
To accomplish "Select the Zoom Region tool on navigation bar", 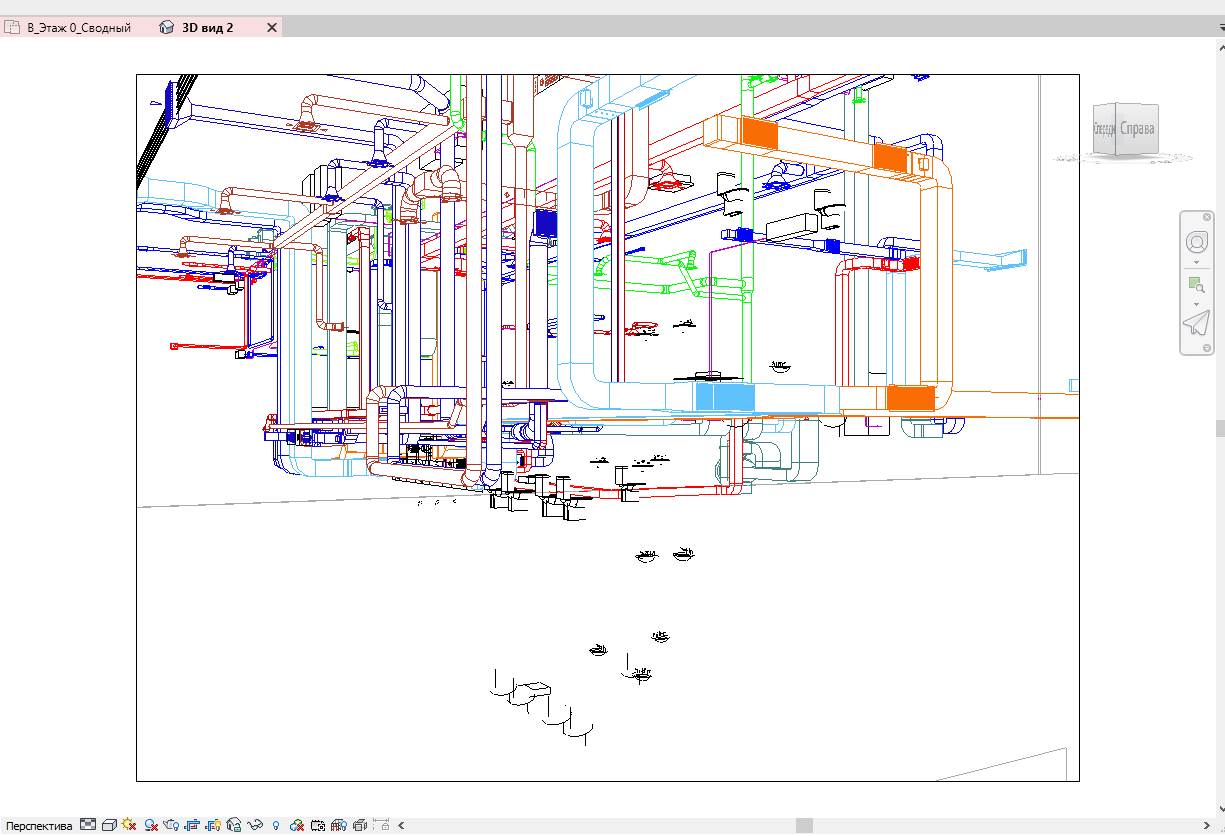I will coord(1197,284).
